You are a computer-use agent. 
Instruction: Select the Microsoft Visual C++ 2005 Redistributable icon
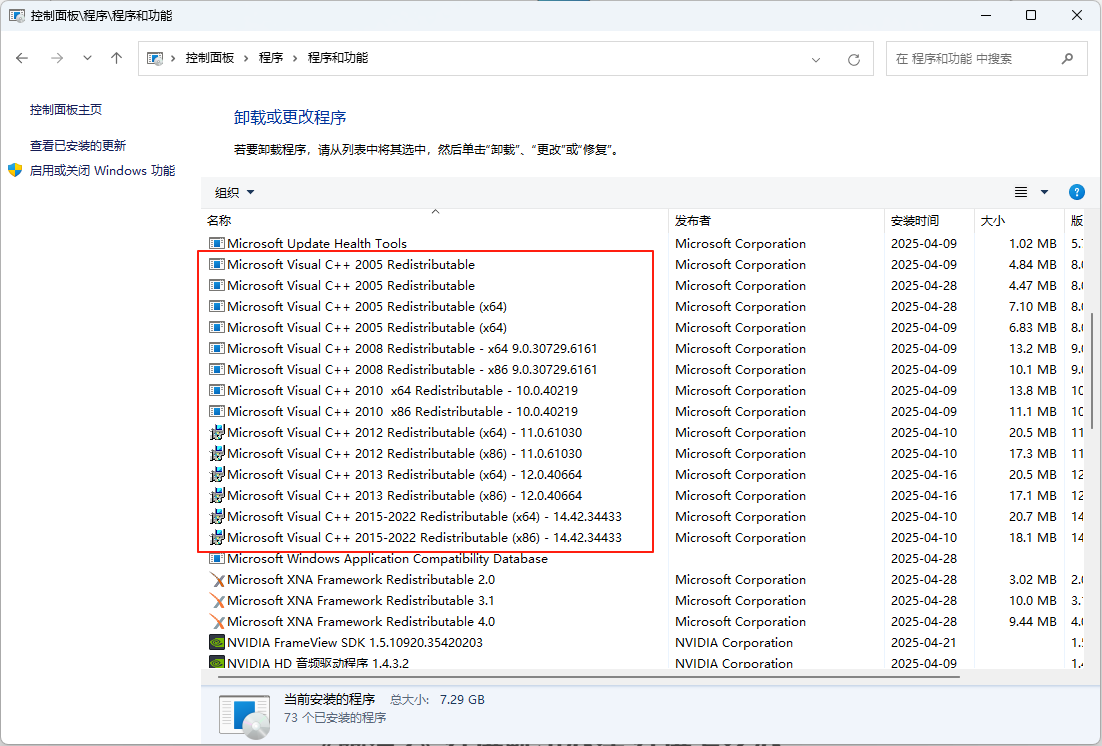click(216, 264)
